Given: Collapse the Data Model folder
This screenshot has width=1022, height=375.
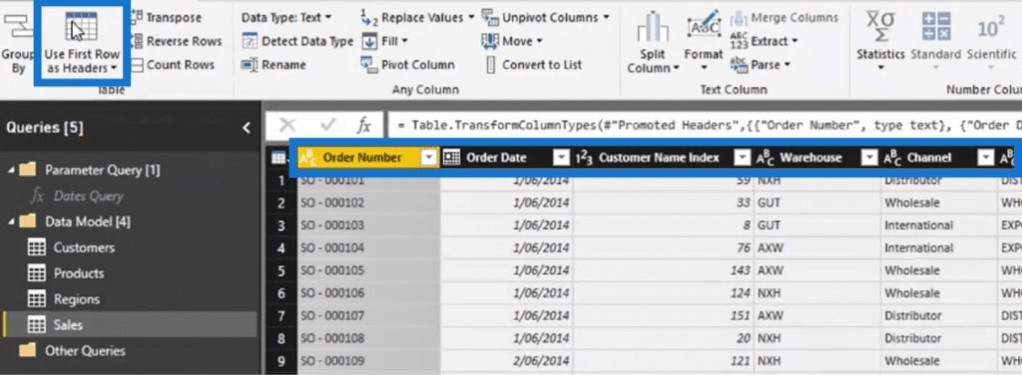Looking at the screenshot, I should (11, 222).
